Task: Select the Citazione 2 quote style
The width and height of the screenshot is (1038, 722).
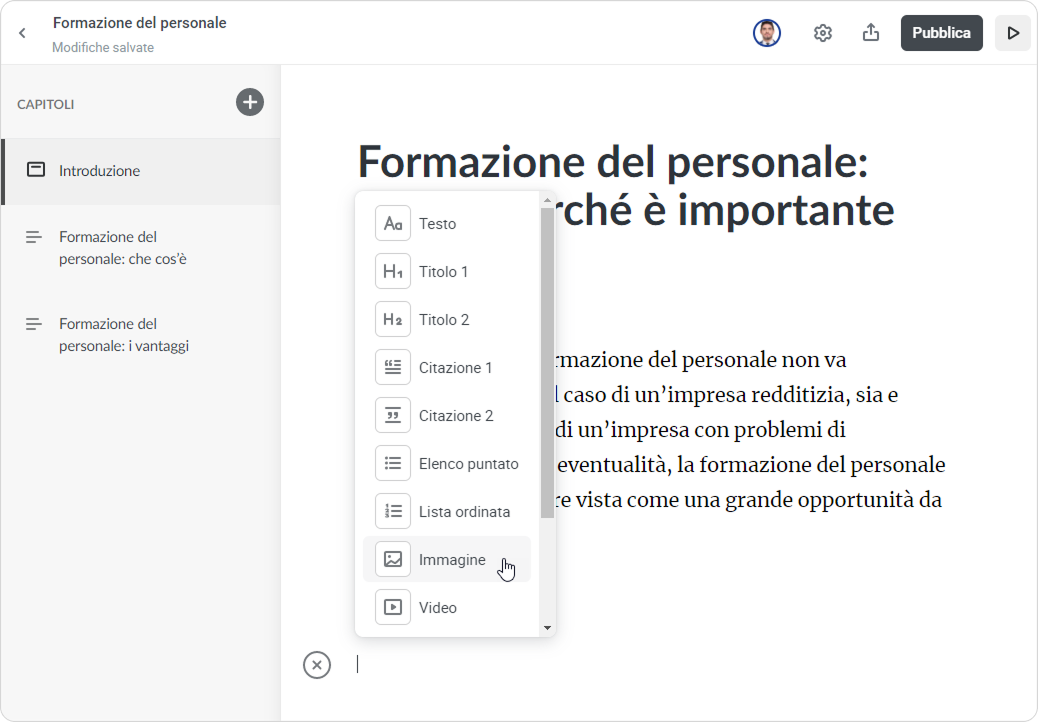Action: [455, 416]
